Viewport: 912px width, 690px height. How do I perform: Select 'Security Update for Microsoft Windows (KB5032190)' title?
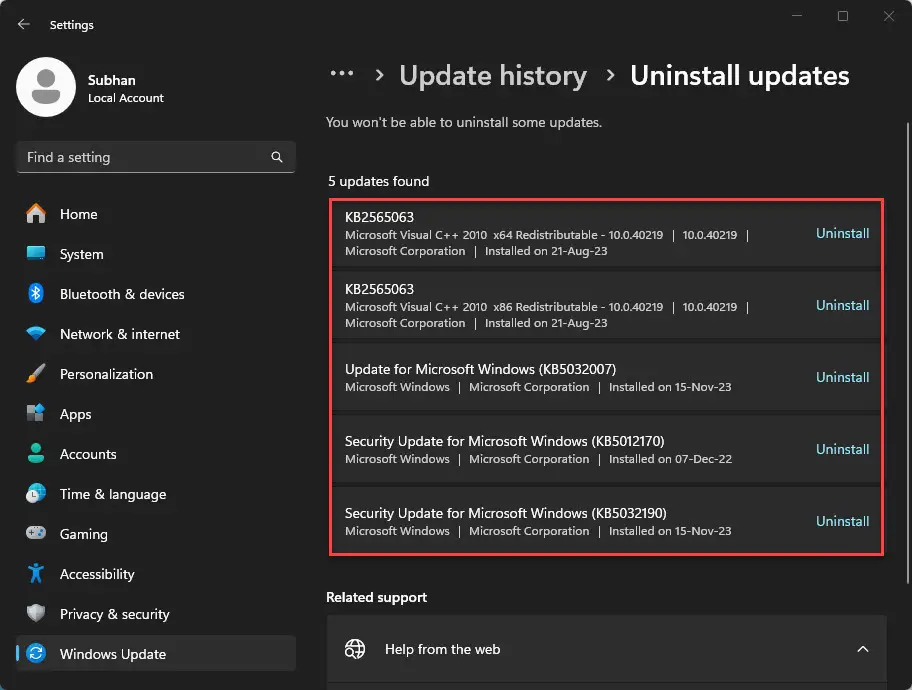tap(505, 513)
